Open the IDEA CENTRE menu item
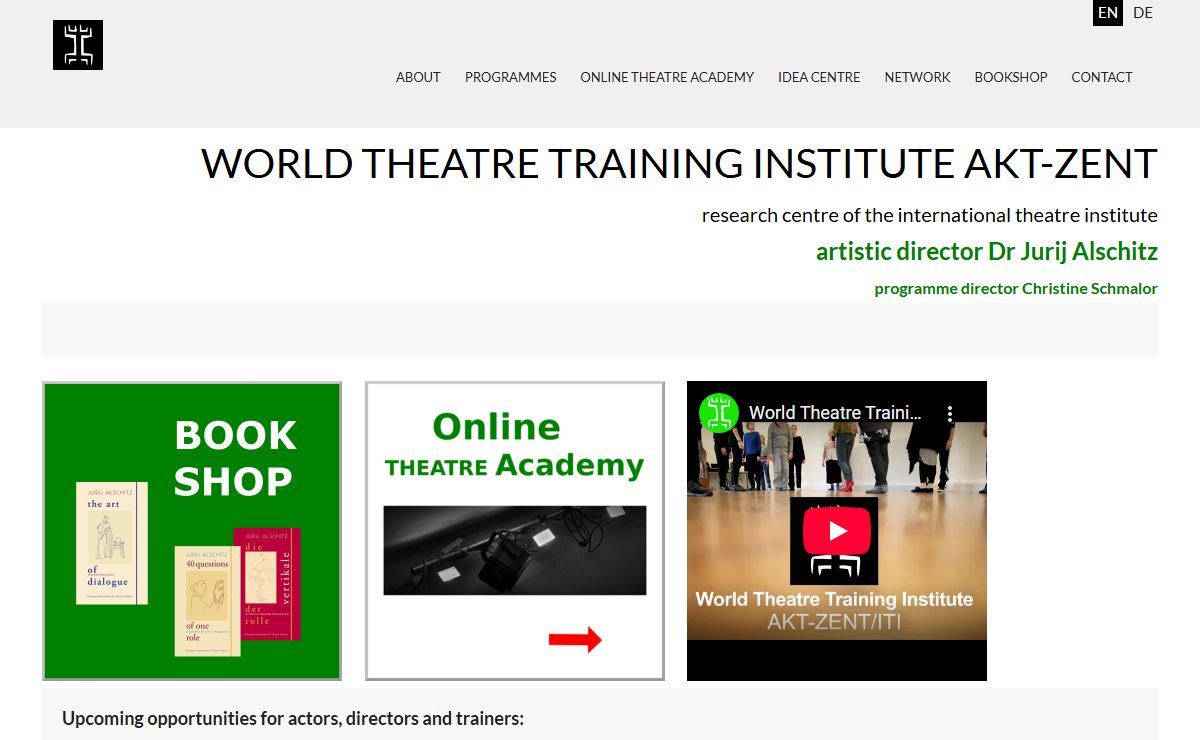1200x740 pixels. pyautogui.click(x=819, y=77)
